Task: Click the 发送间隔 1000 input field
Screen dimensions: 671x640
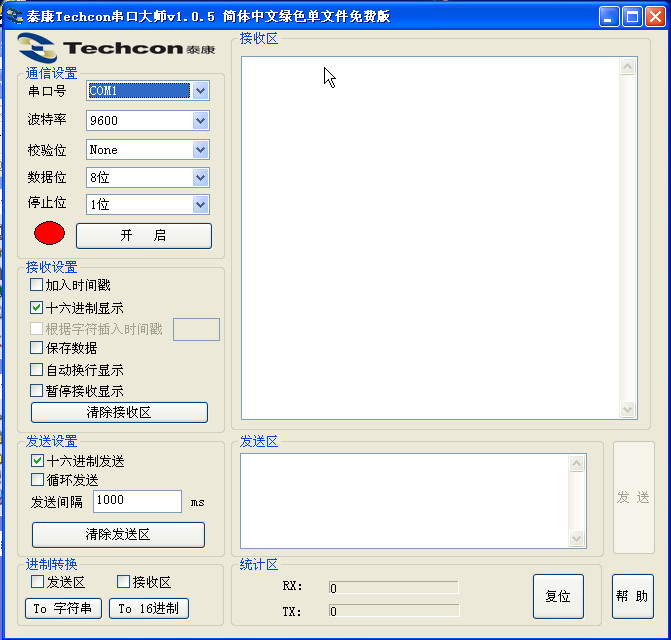Action: tap(137, 501)
